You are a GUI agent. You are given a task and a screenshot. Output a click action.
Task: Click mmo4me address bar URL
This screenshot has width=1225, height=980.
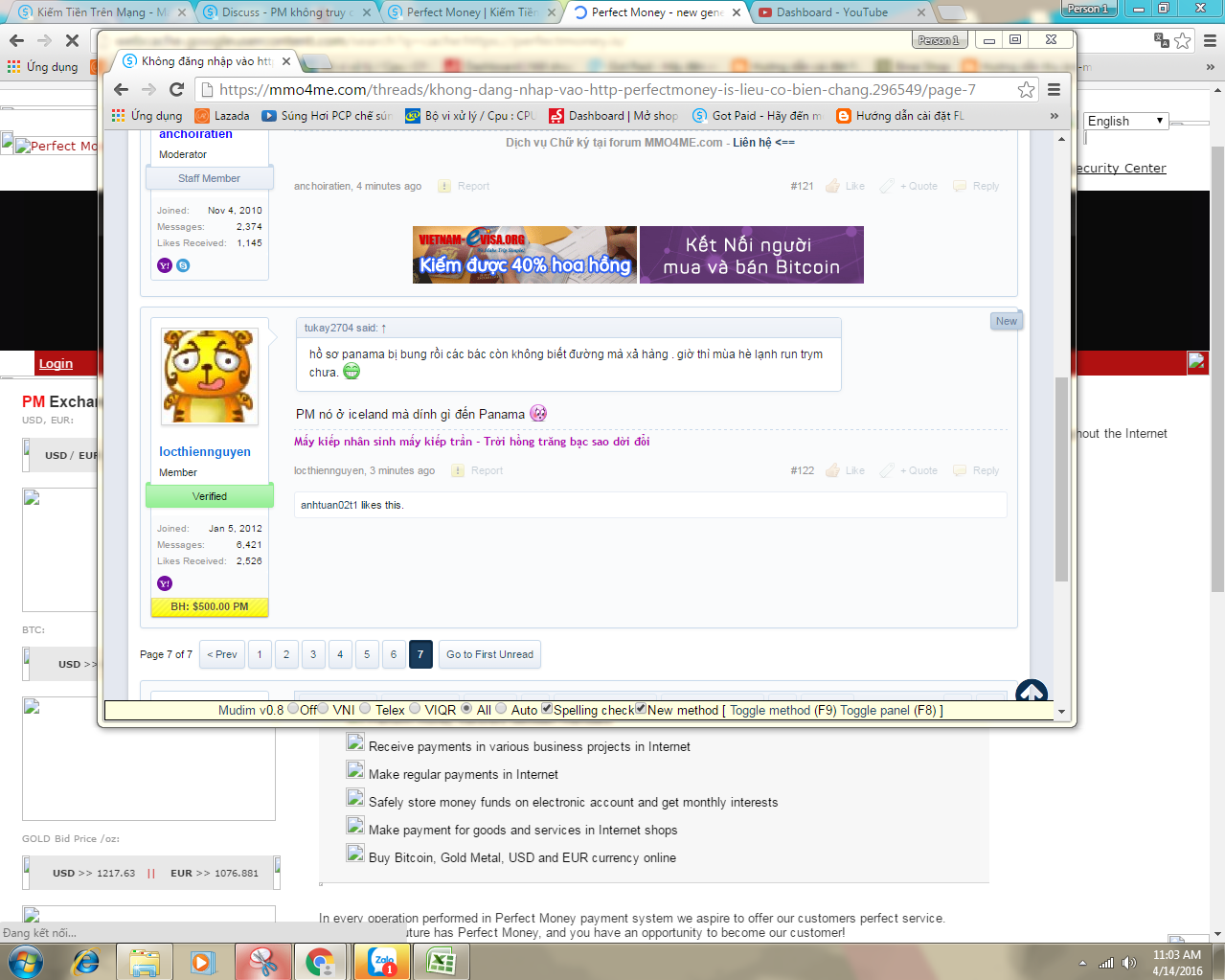tap(598, 89)
